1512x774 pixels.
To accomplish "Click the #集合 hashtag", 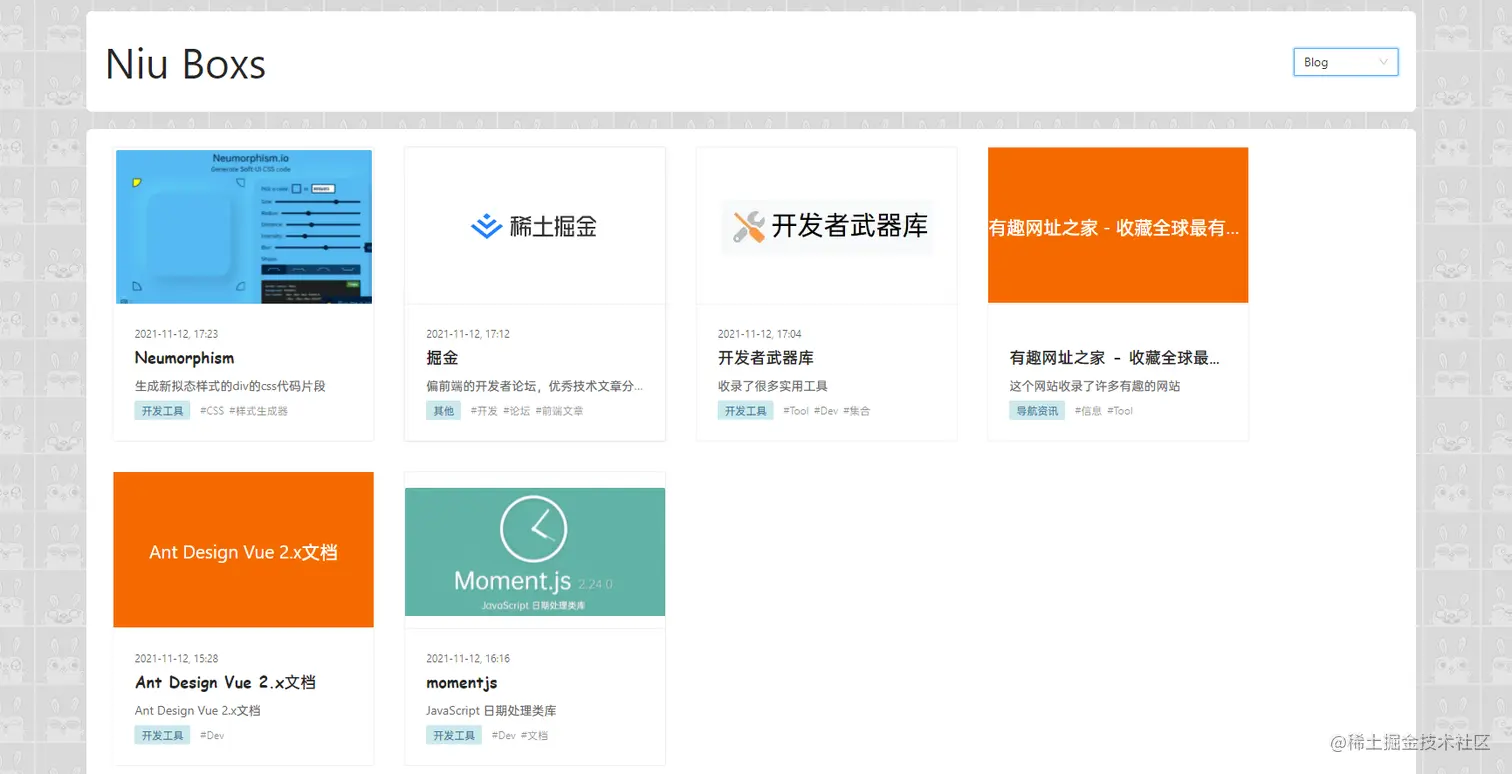I will click(x=857, y=411).
